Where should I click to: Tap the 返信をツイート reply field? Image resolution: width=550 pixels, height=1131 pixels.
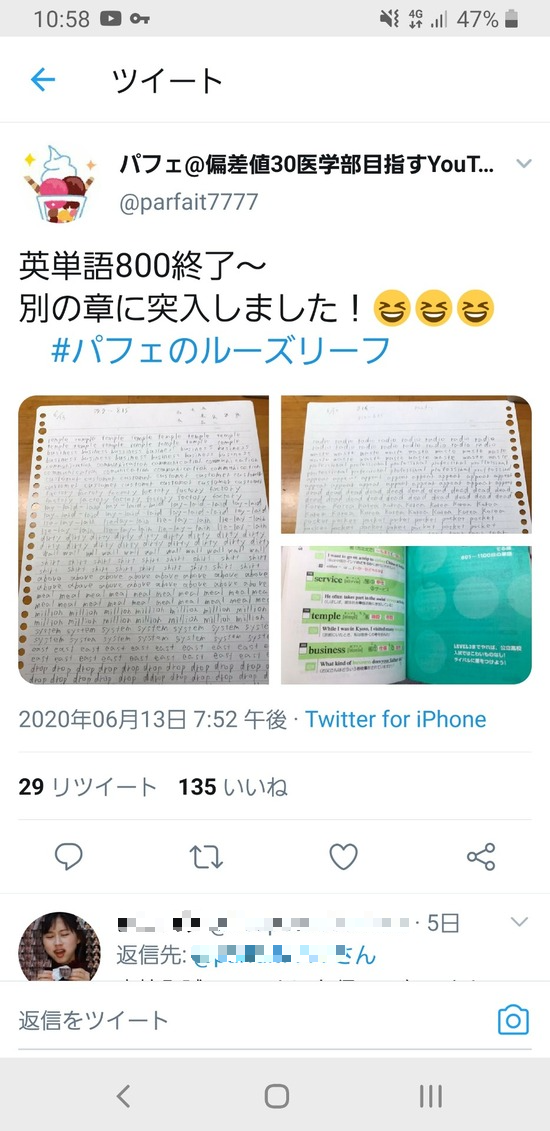coord(252,1020)
